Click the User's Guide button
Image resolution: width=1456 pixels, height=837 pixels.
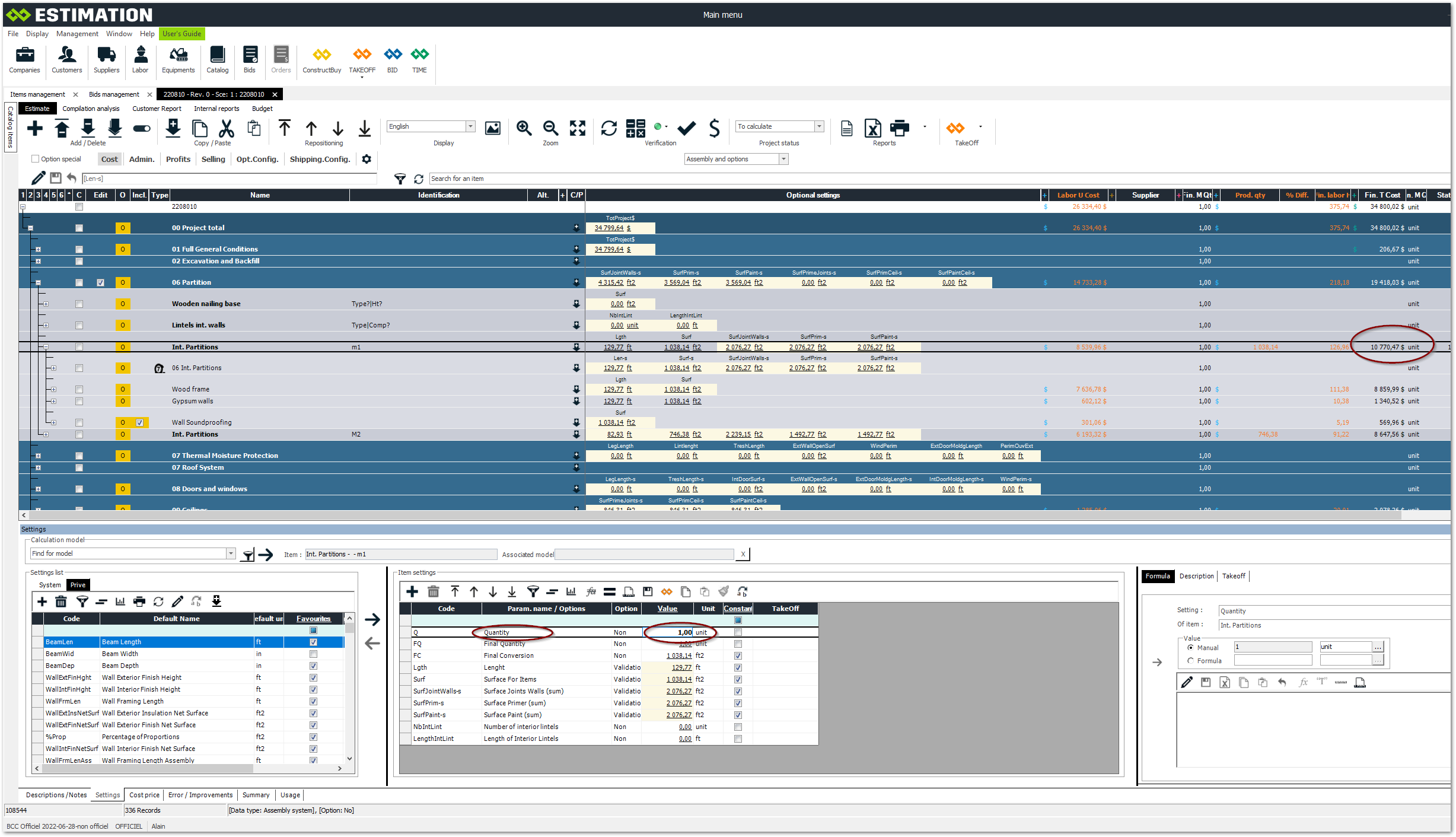181,34
